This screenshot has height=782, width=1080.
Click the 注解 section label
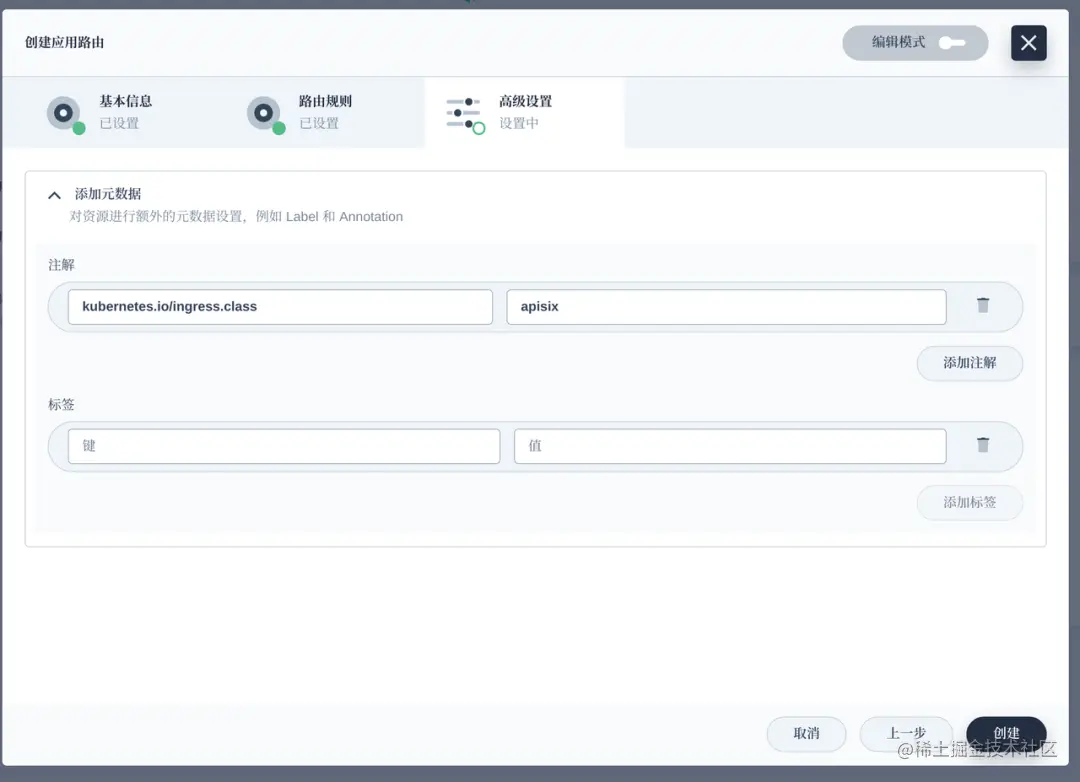[x=61, y=265]
